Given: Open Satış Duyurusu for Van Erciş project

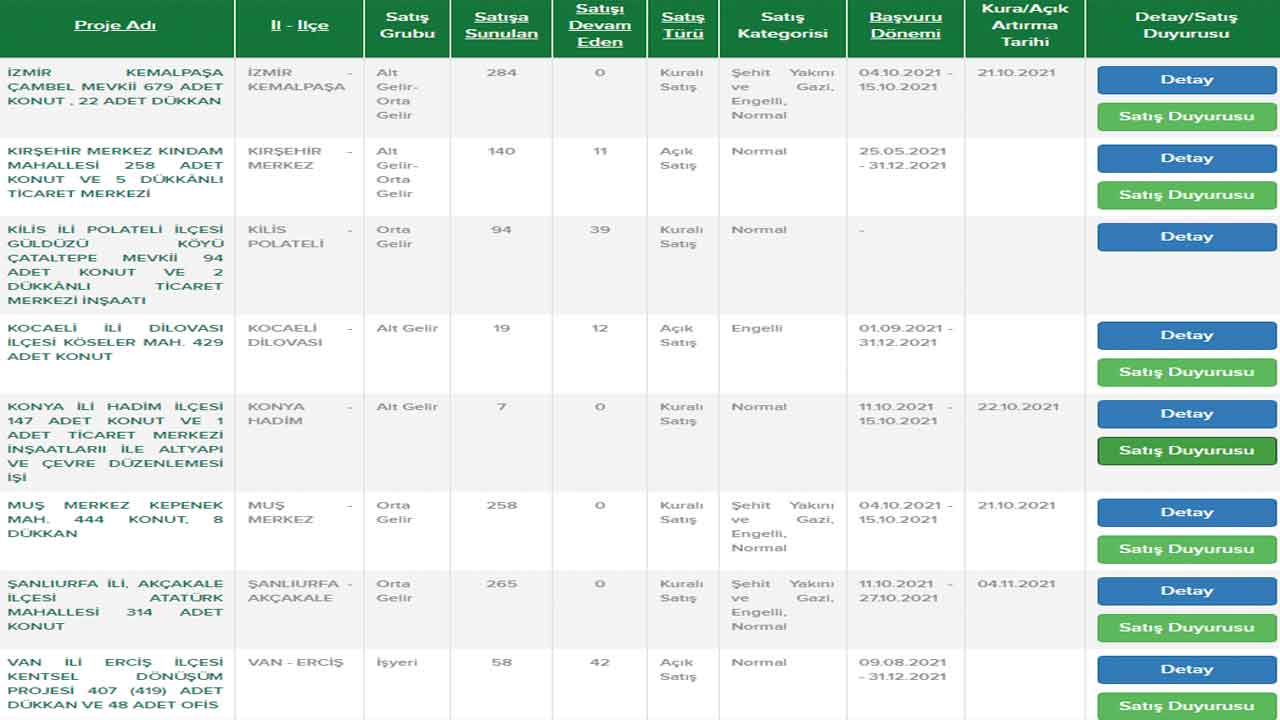Looking at the screenshot, I should tap(1187, 706).
